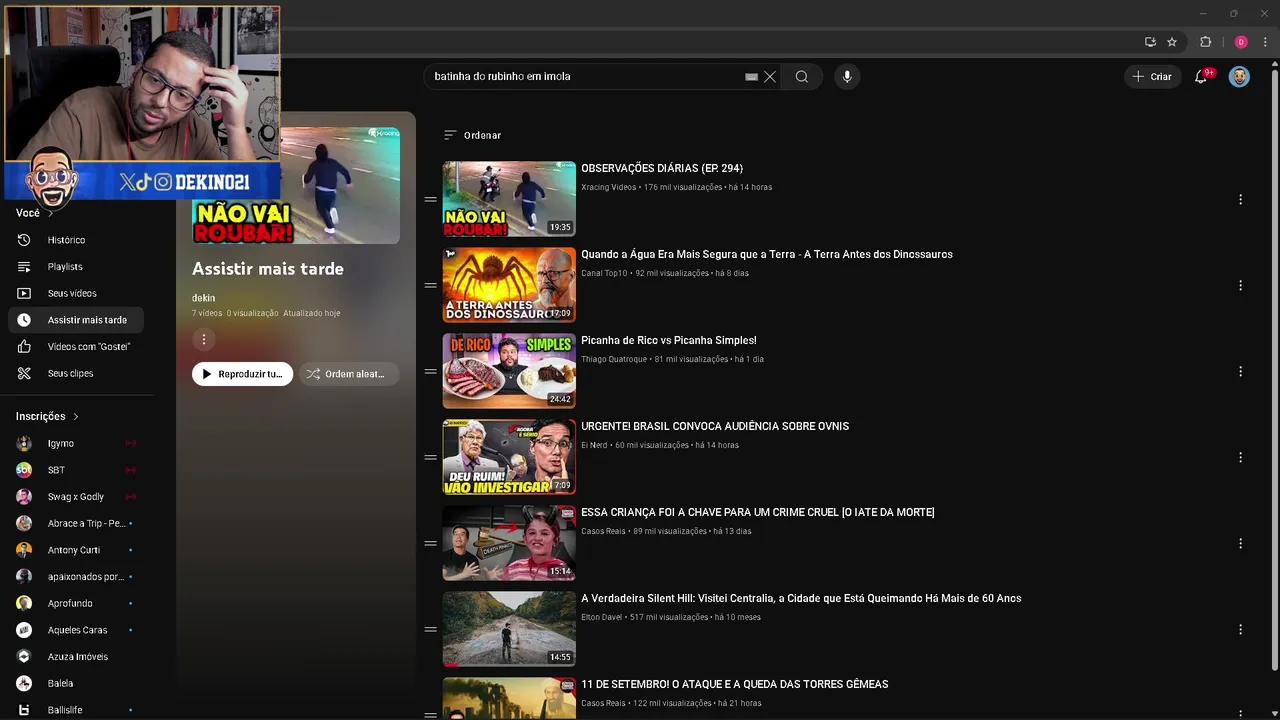Open video title OBSERVAÇÕES DIÁRIAS (EP. 294)
The width and height of the screenshot is (1280, 720).
pos(662,169)
